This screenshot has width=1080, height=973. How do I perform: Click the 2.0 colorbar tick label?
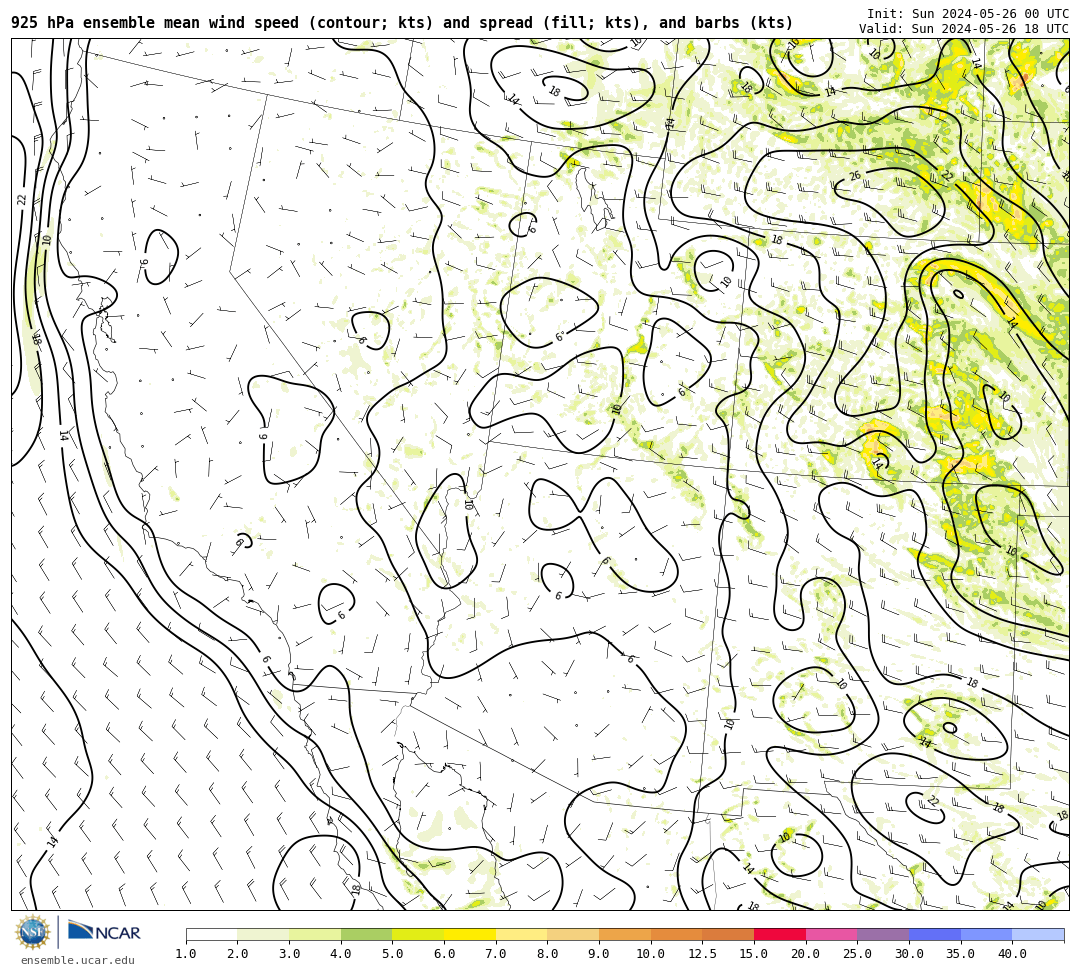click(238, 954)
